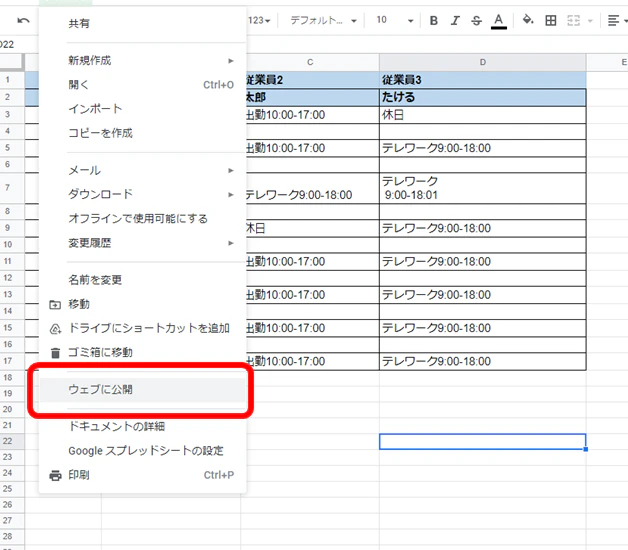Viewport: 628px width, 550px height.
Task: Click テレワーク9:00-18:00 cell in column C
Action: click(x=312, y=188)
